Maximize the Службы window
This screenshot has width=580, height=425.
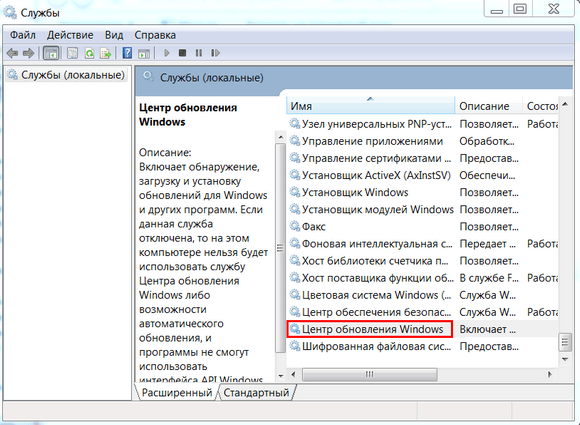click(x=520, y=9)
